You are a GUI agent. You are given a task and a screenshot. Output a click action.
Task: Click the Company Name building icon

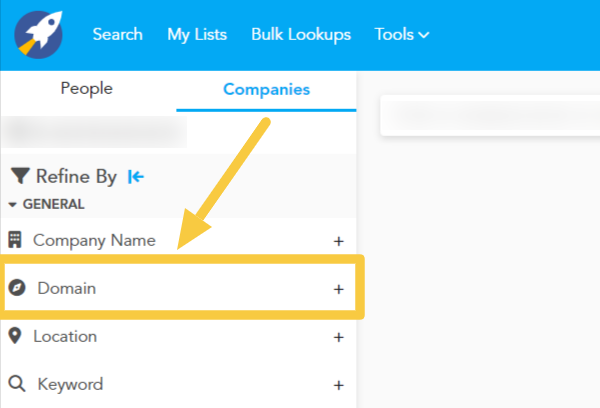[15, 240]
